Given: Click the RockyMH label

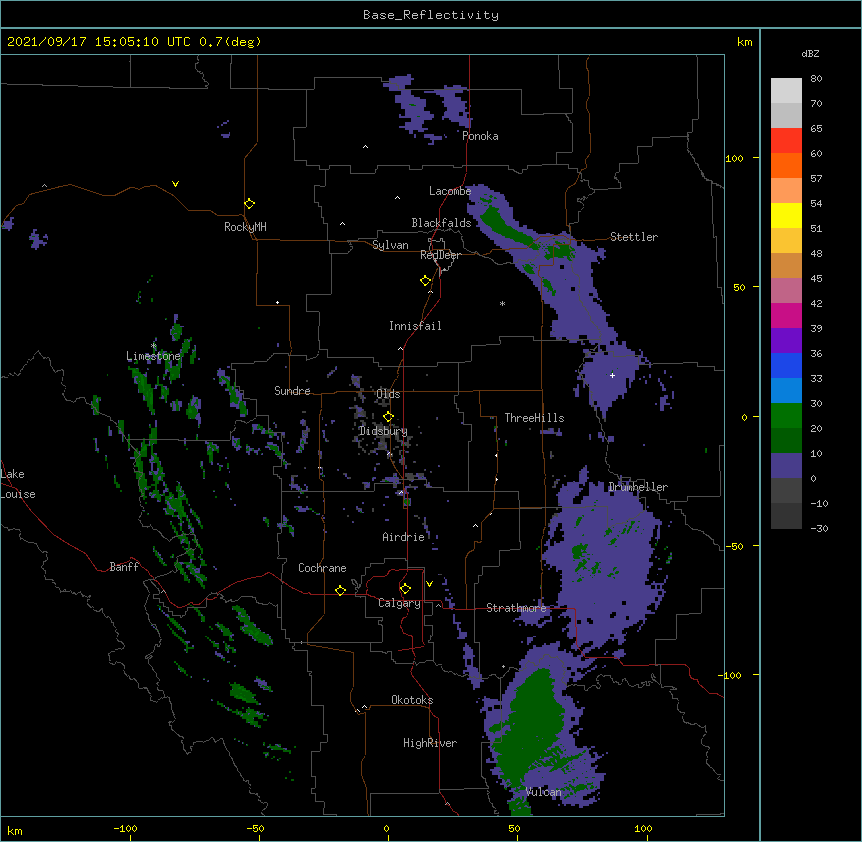Looking at the screenshot, I should coord(245,227).
